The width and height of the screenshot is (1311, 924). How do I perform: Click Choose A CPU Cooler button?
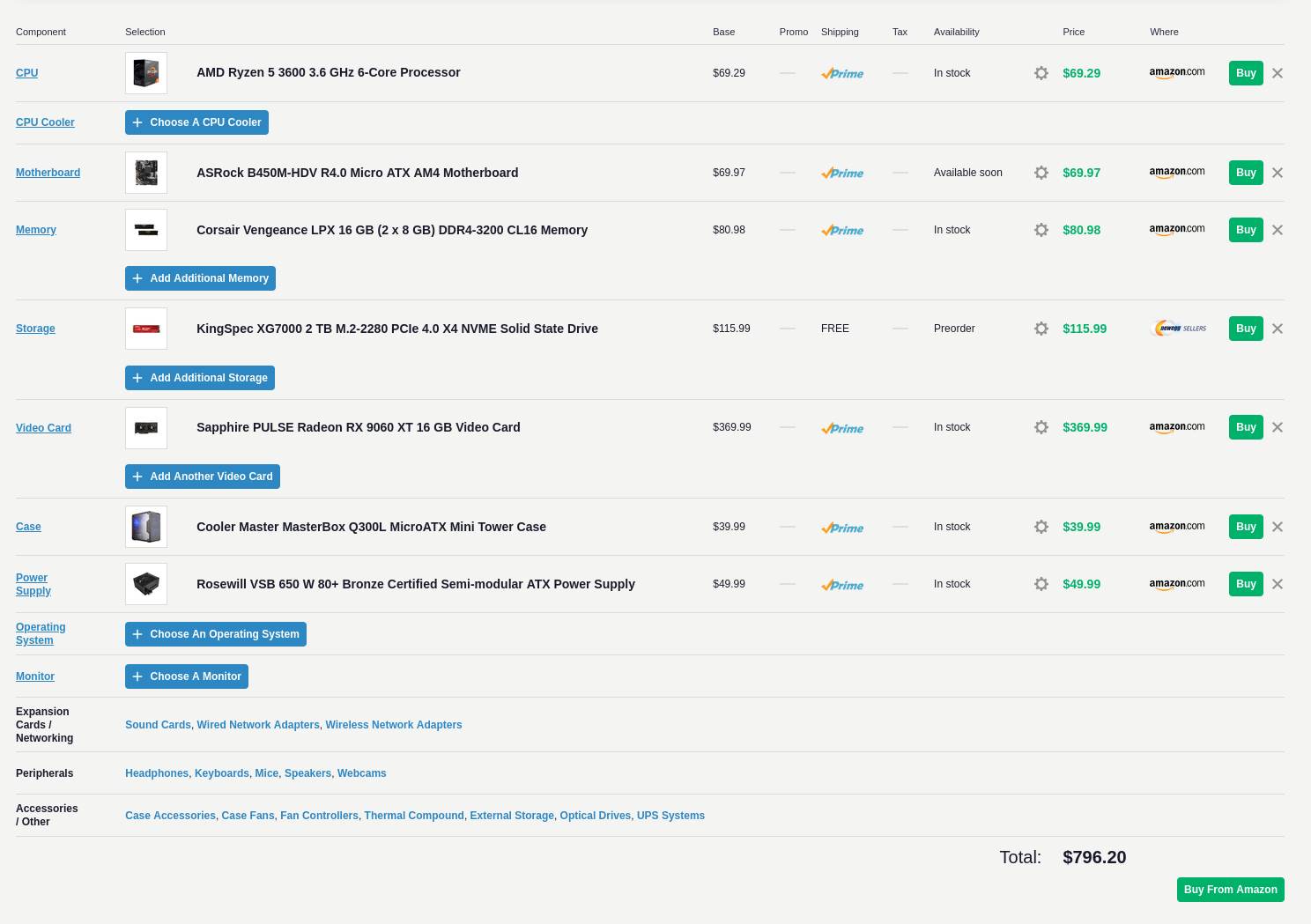pyautogui.click(x=196, y=122)
